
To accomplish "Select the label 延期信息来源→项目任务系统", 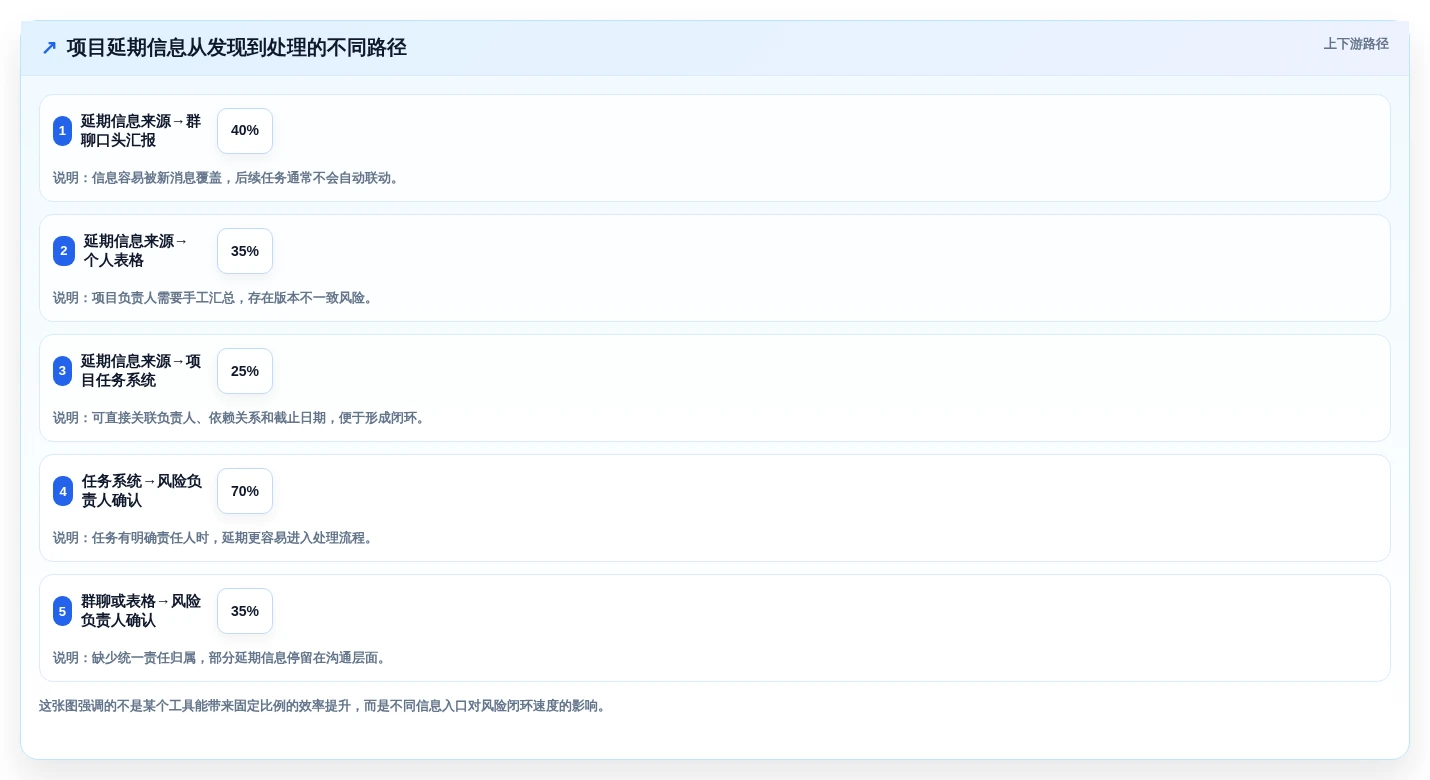I will pyautogui.click(x=141, y=371).
